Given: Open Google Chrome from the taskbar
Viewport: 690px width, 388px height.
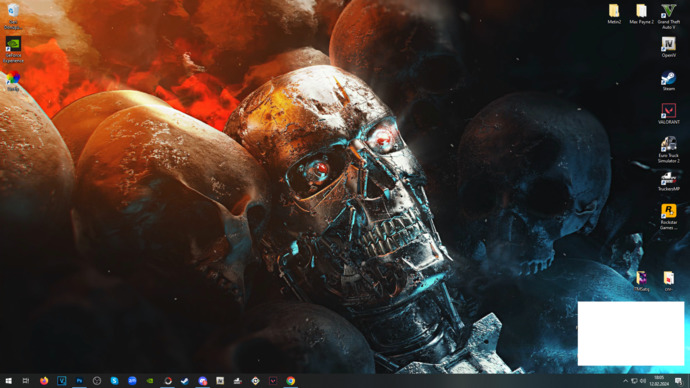Looking at the screenshot, I should coord(290,381).
